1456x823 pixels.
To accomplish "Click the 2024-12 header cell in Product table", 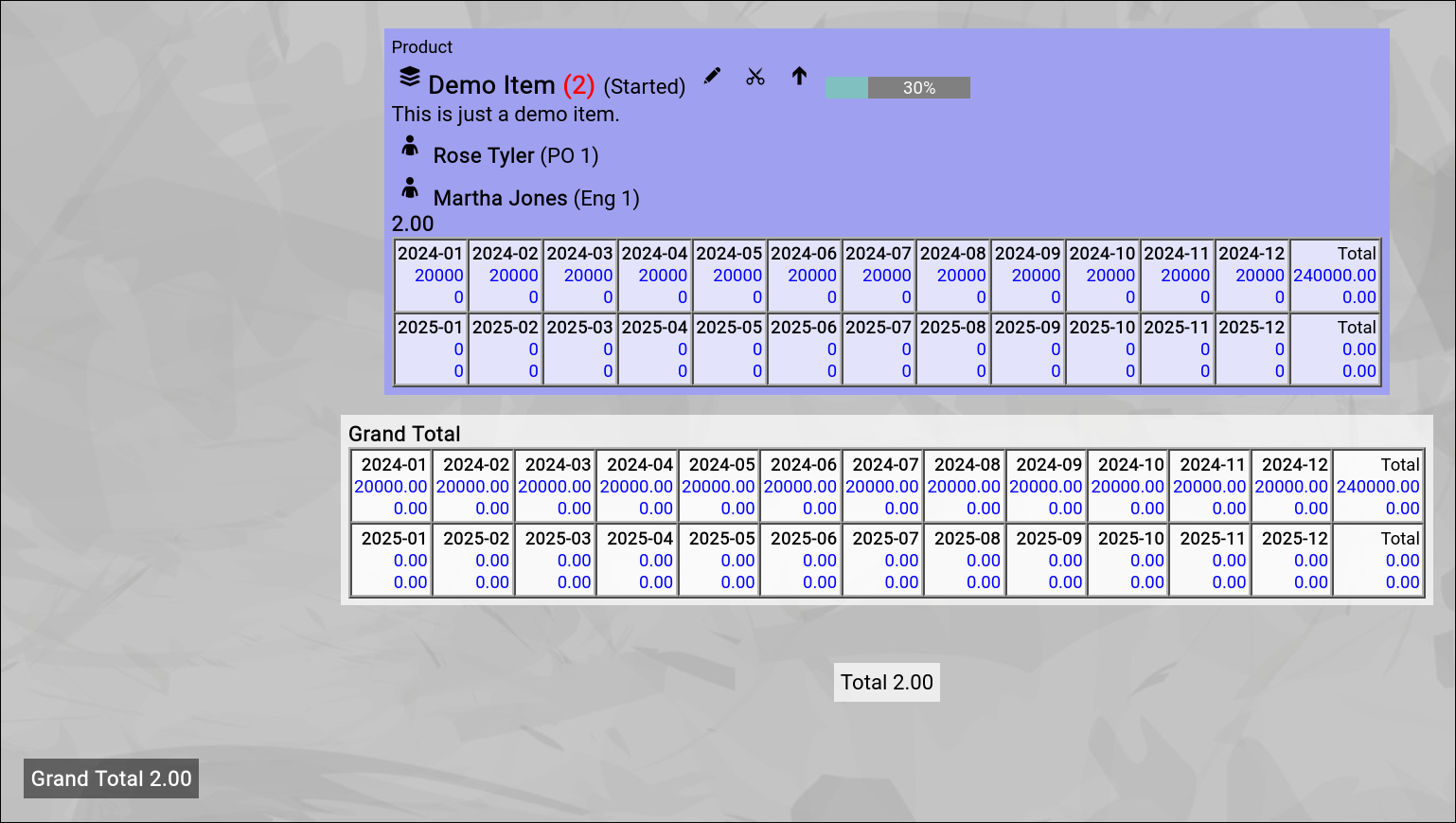I will pos(1251,253).
